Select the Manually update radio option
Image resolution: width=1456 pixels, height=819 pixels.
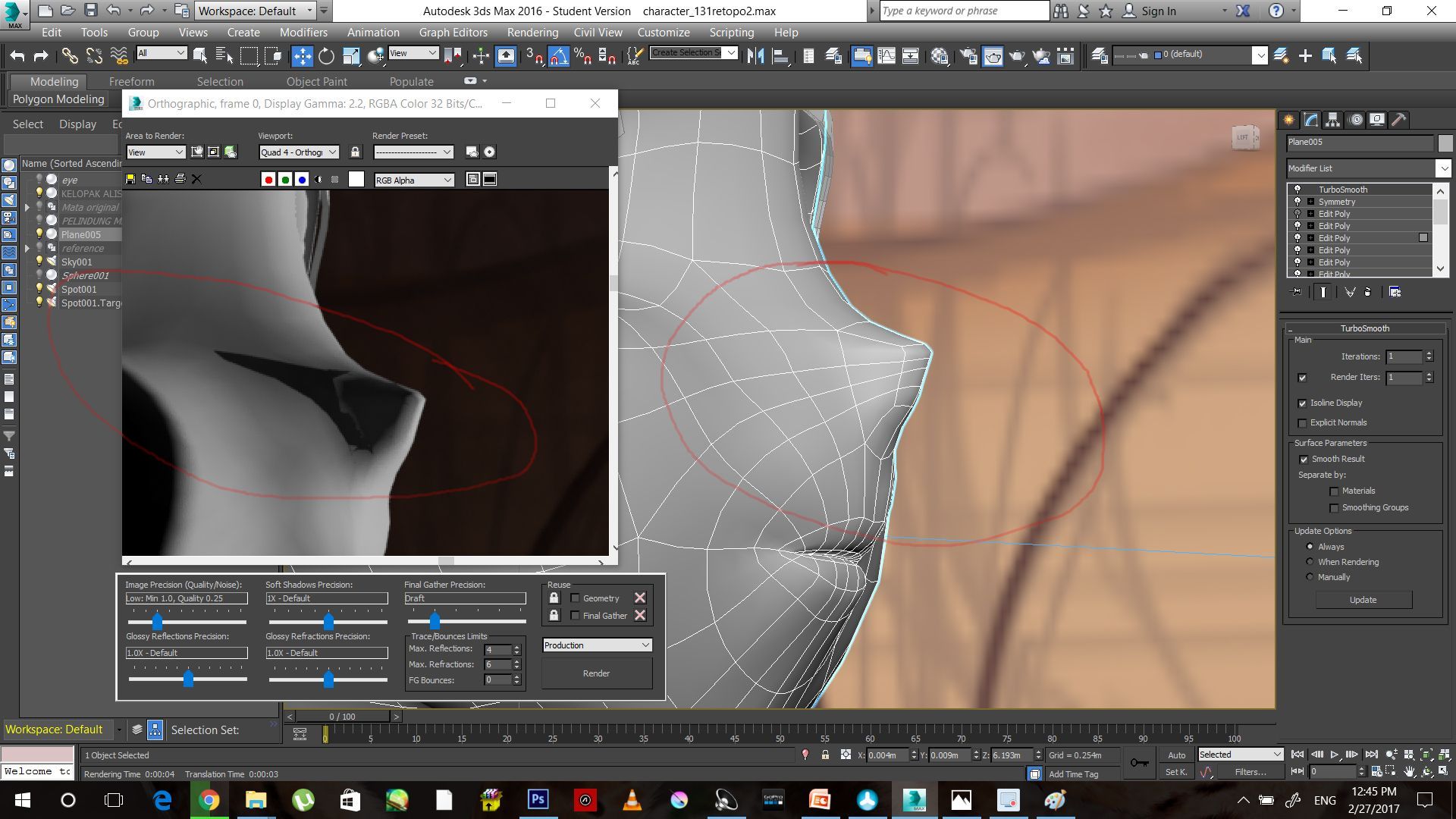(x=1310, y=577)
